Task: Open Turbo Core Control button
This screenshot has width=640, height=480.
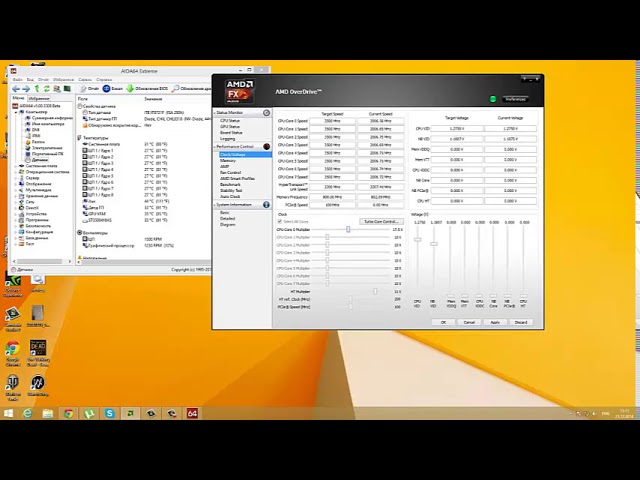Action: click(382, 222)
